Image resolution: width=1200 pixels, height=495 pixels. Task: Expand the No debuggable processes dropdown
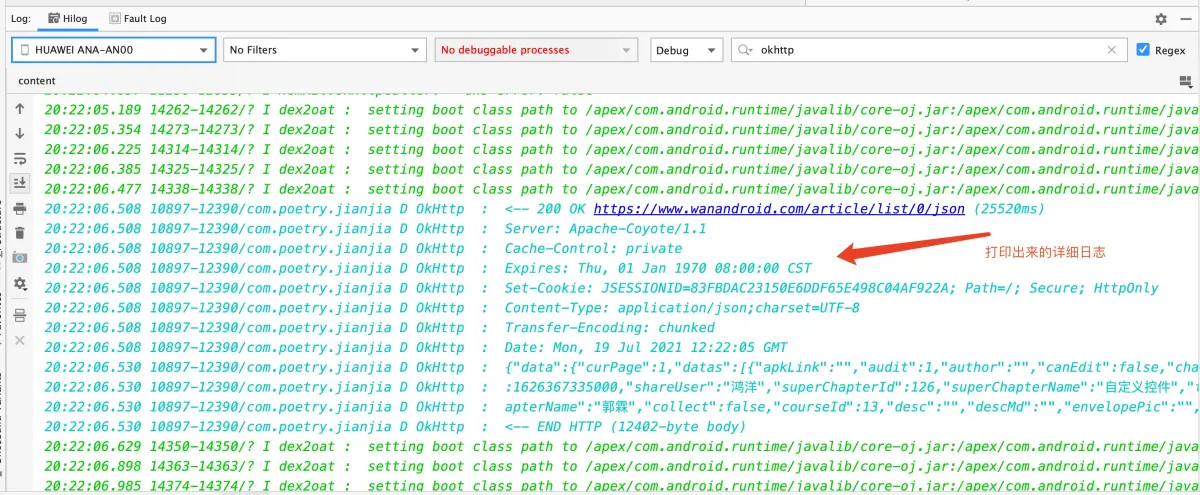pyautogui.click(x=535, y=49)
